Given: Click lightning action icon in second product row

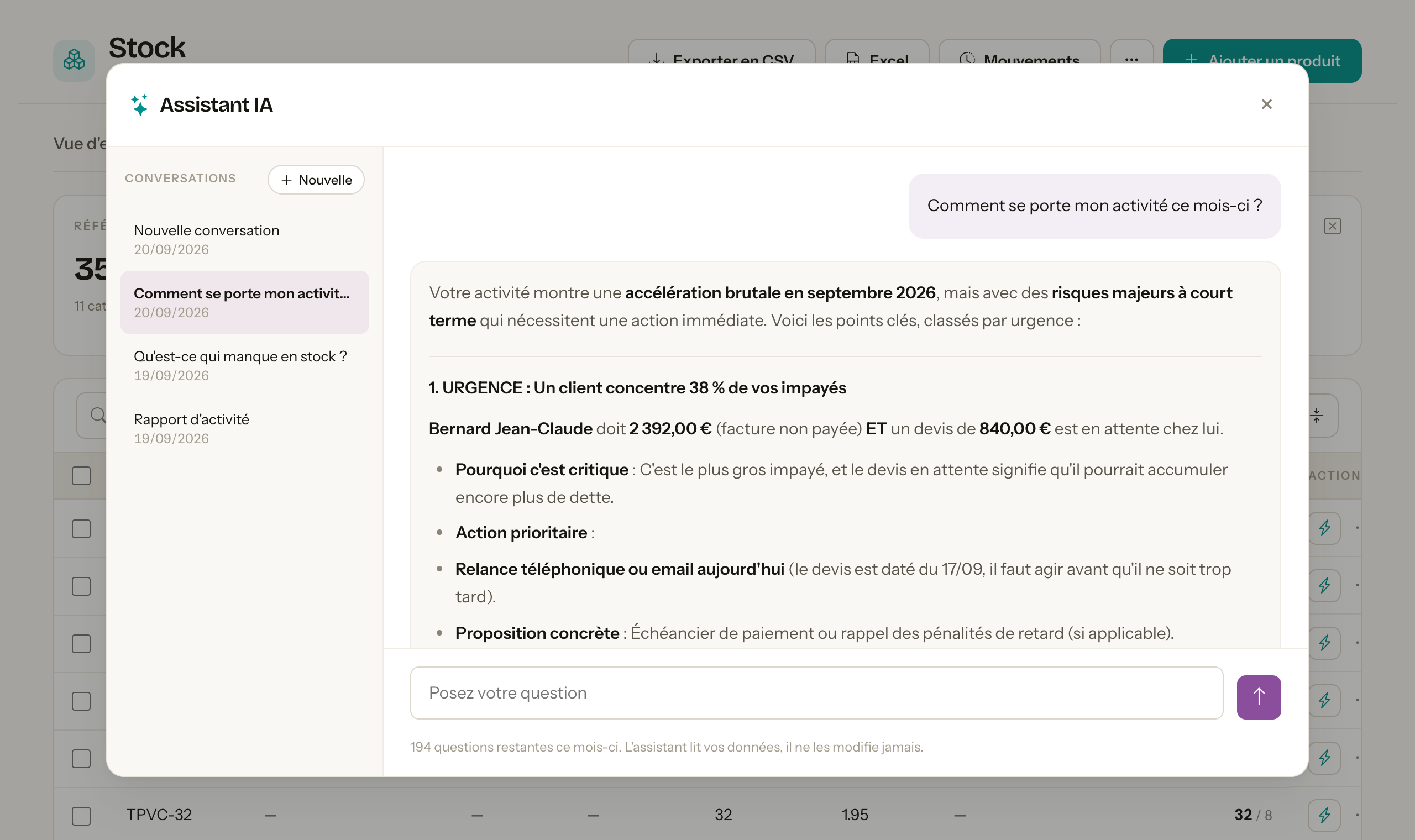Looking at the screenshot, I should [x=1324, y=585].
